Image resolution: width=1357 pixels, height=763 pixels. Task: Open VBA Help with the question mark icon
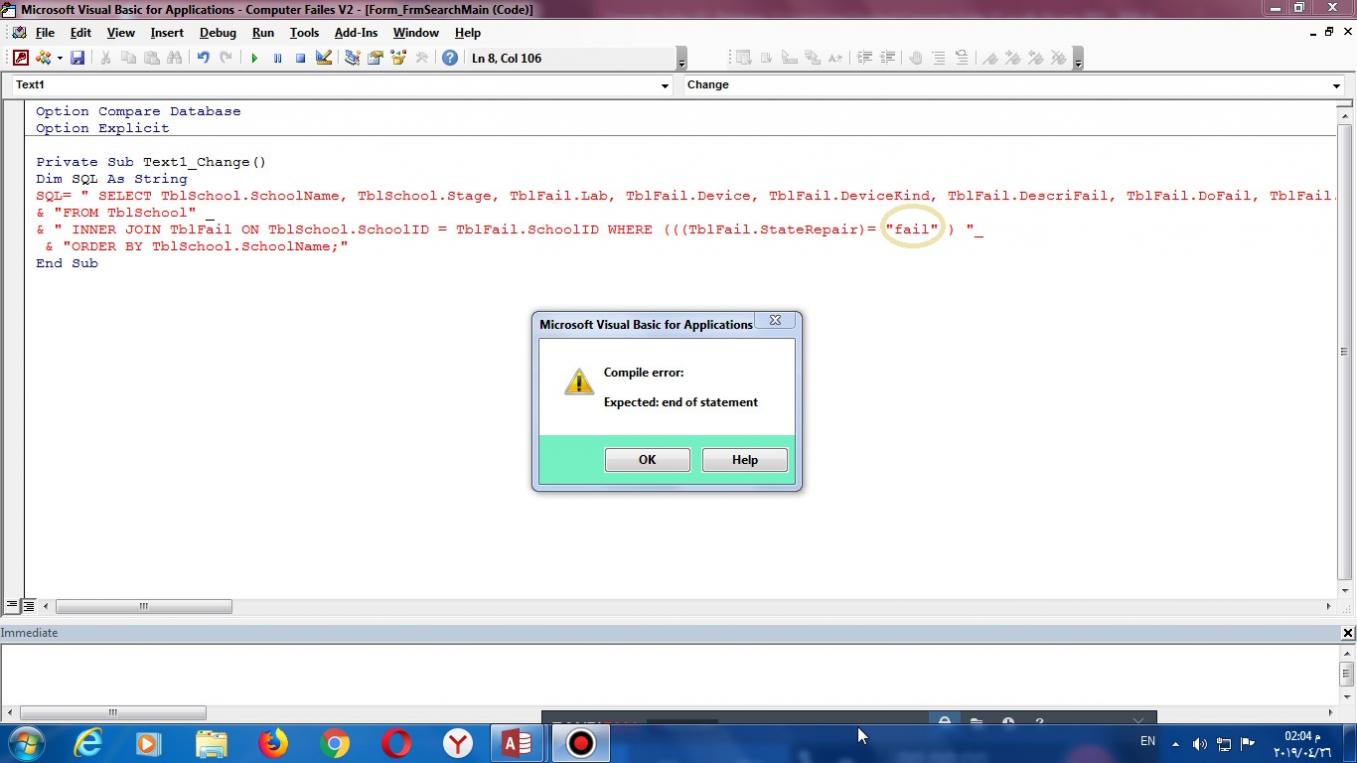tap(450, 58)
